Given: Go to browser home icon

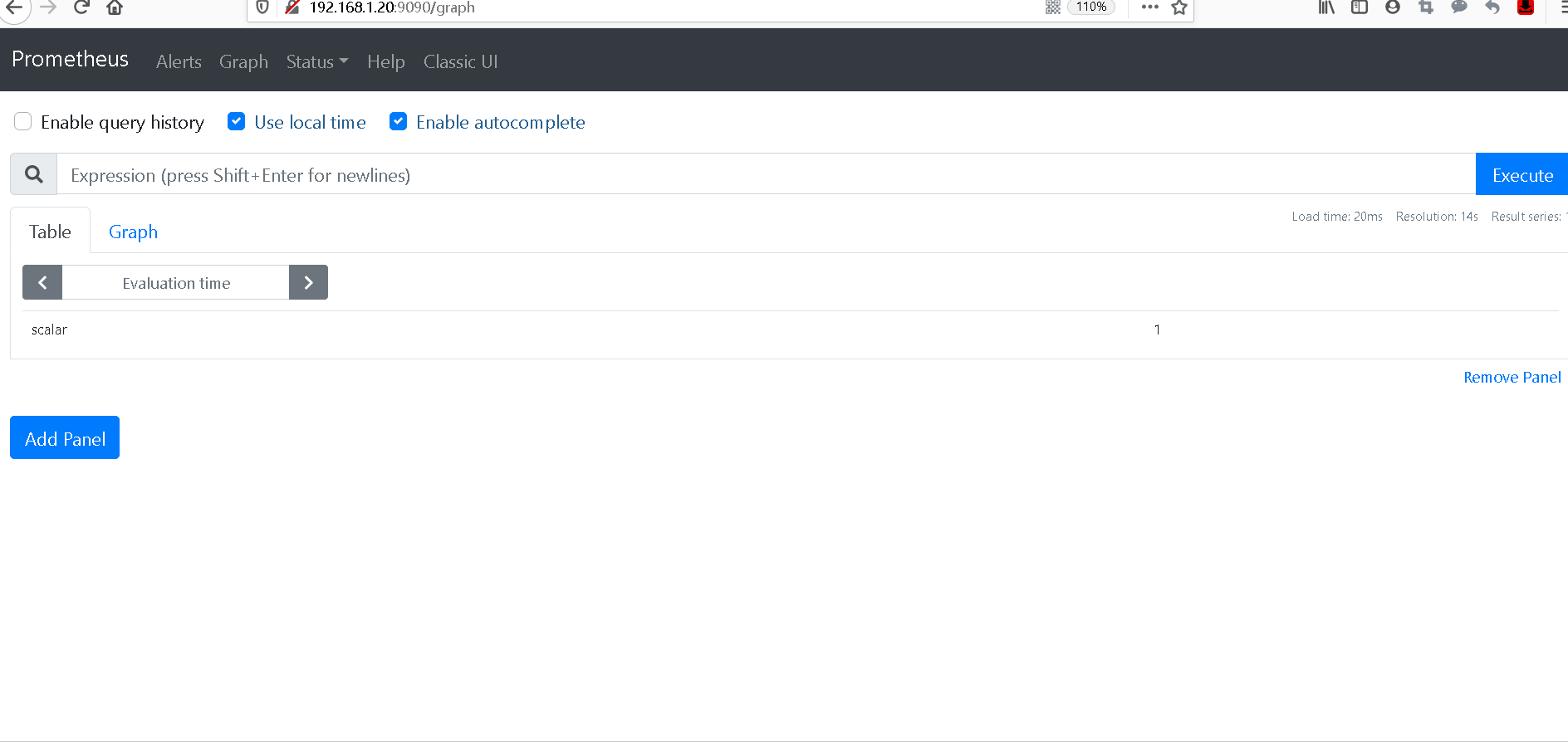Looking at the screenshot, I should coord(115,7).
